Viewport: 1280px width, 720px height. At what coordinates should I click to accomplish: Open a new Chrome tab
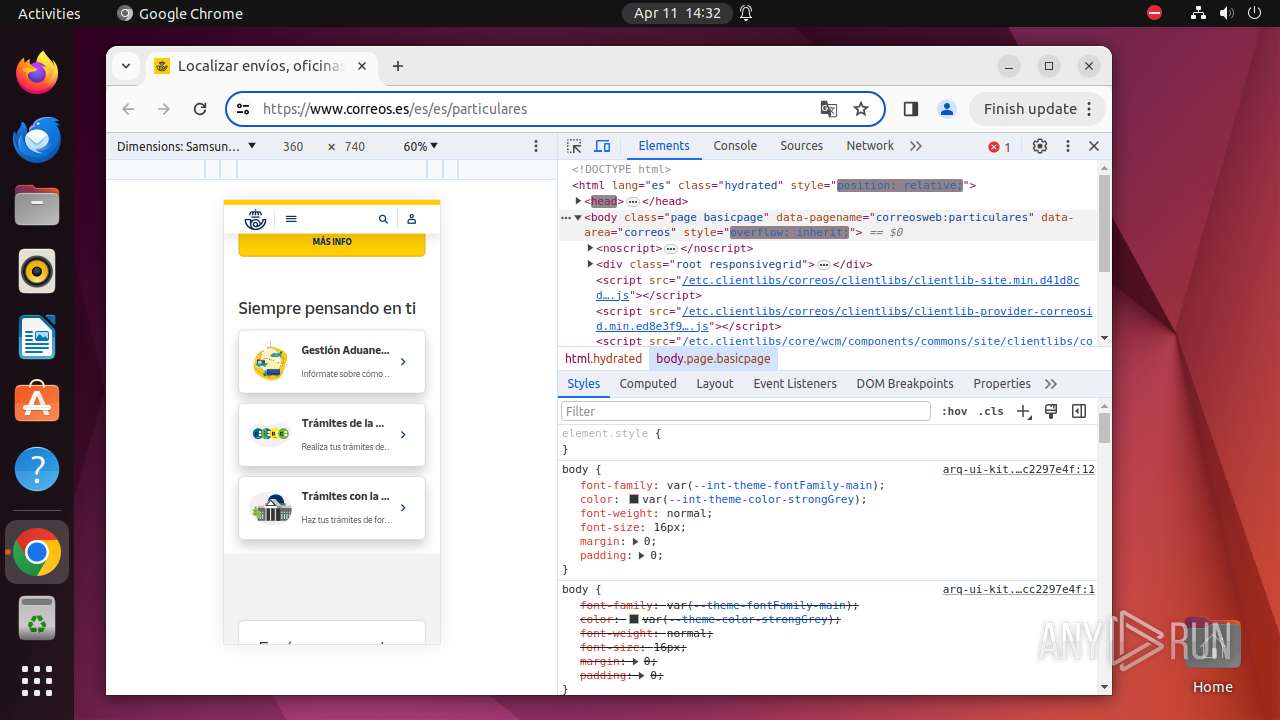click(398, 66)
